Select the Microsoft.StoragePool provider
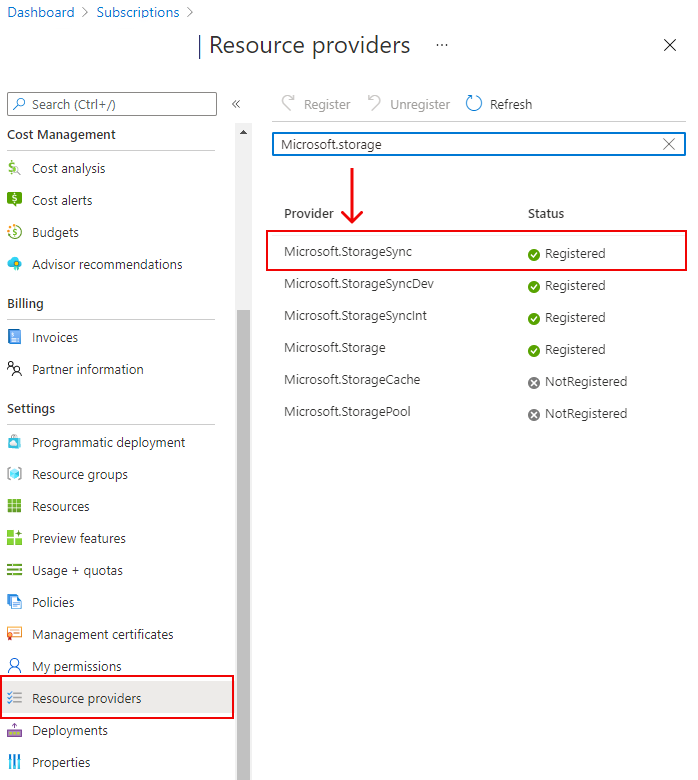Screen dimensions: 698x780 [x=347, y=411]
